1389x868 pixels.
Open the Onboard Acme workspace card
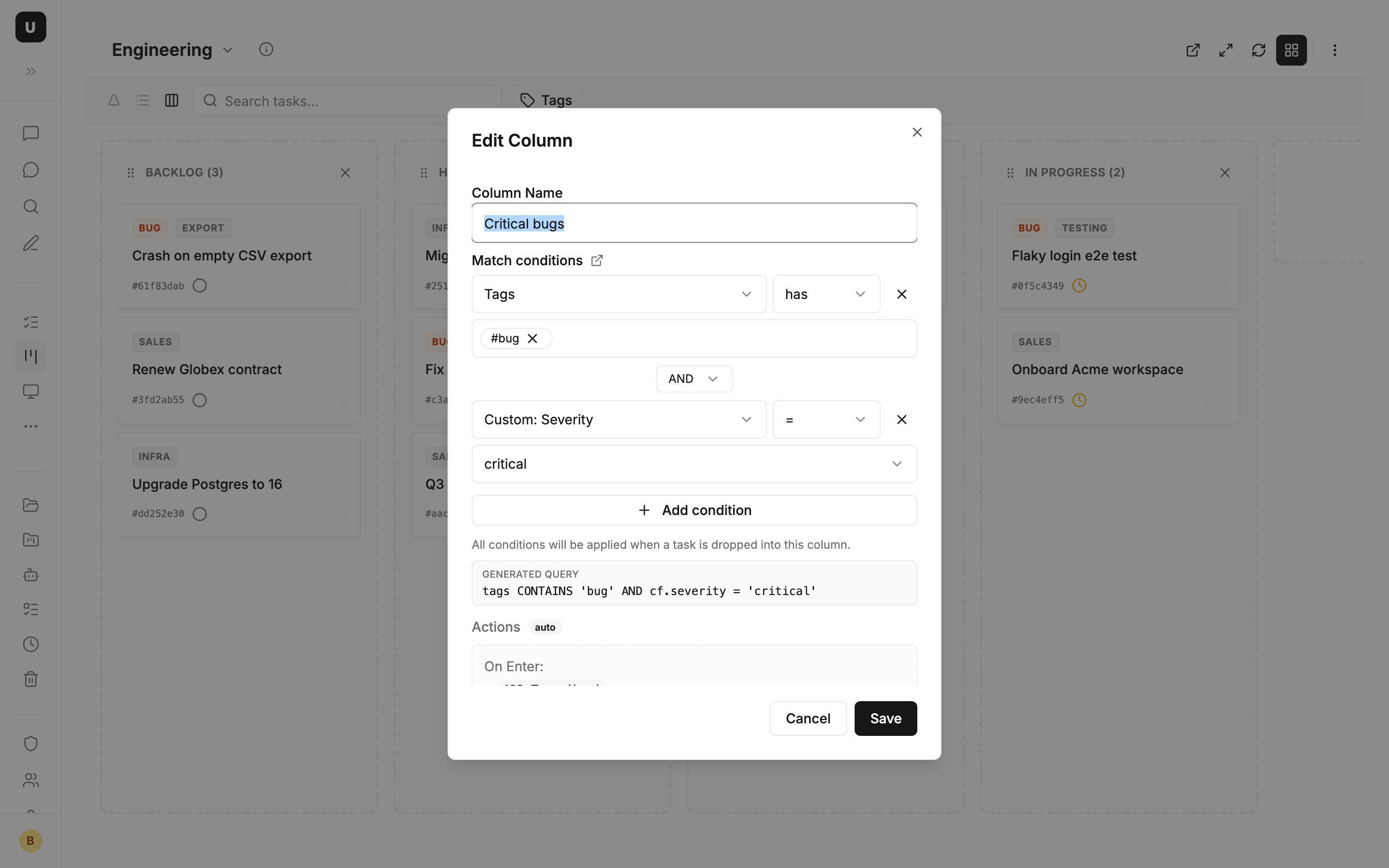(x=1118, y=370)
